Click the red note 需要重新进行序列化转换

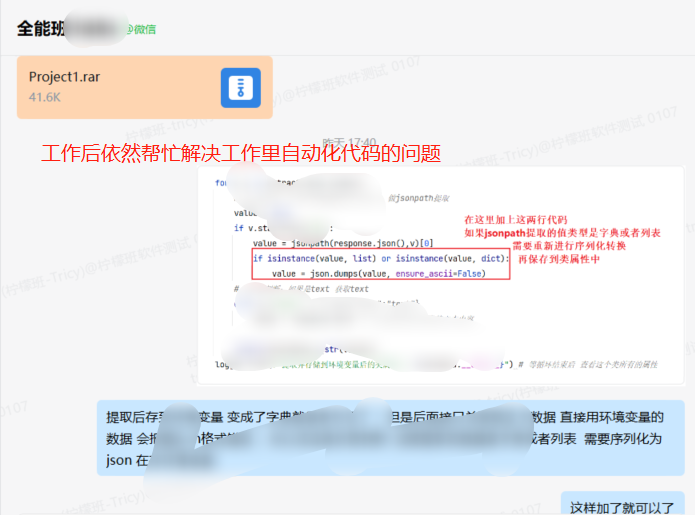click(x=569, y=246)
